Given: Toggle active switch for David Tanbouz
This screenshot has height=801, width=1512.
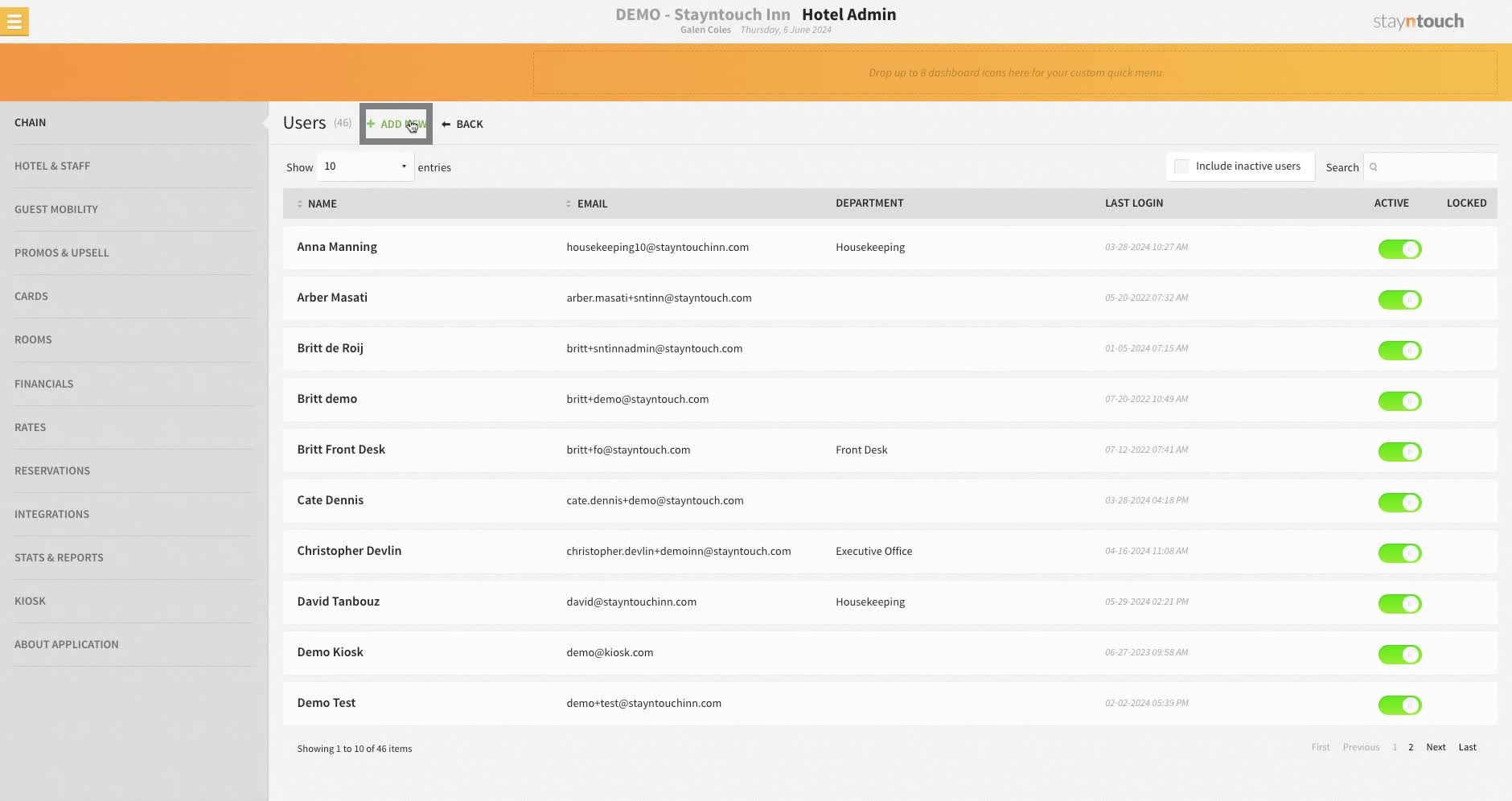Looking at the screenshot, I should tap(1399, 604).
